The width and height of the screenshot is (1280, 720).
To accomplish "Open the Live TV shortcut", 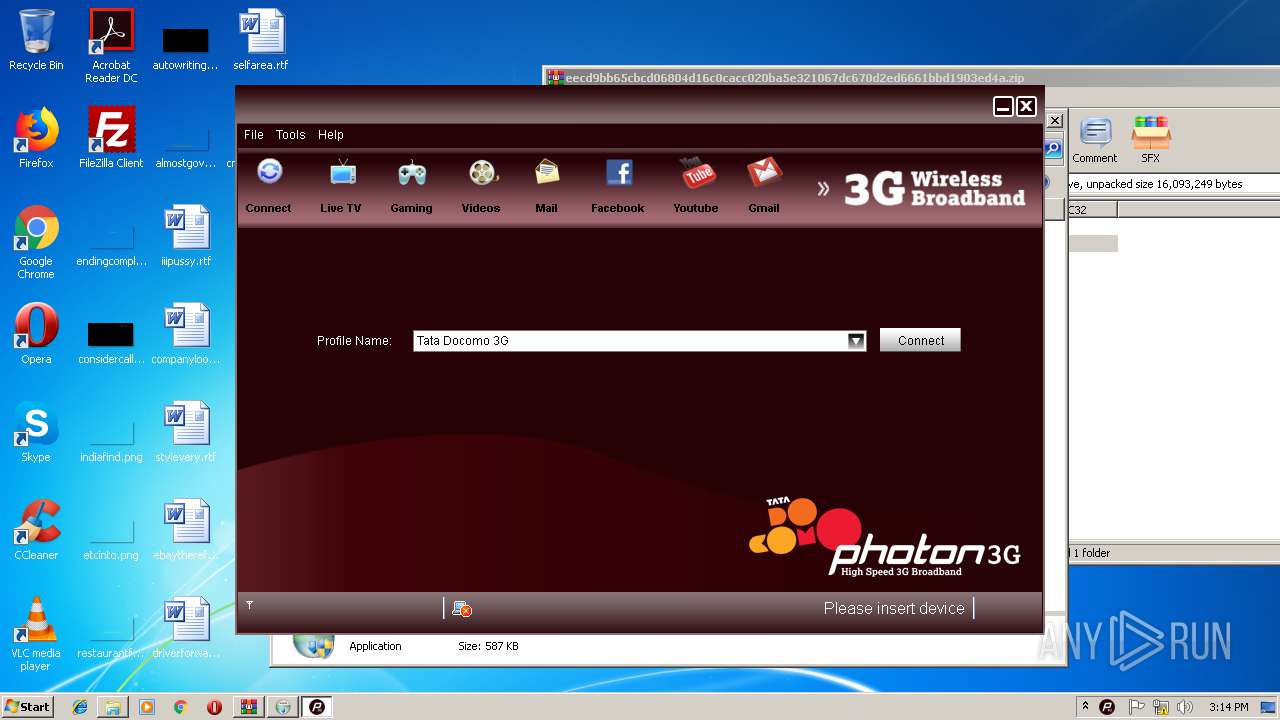I will [x=342, y=173].
